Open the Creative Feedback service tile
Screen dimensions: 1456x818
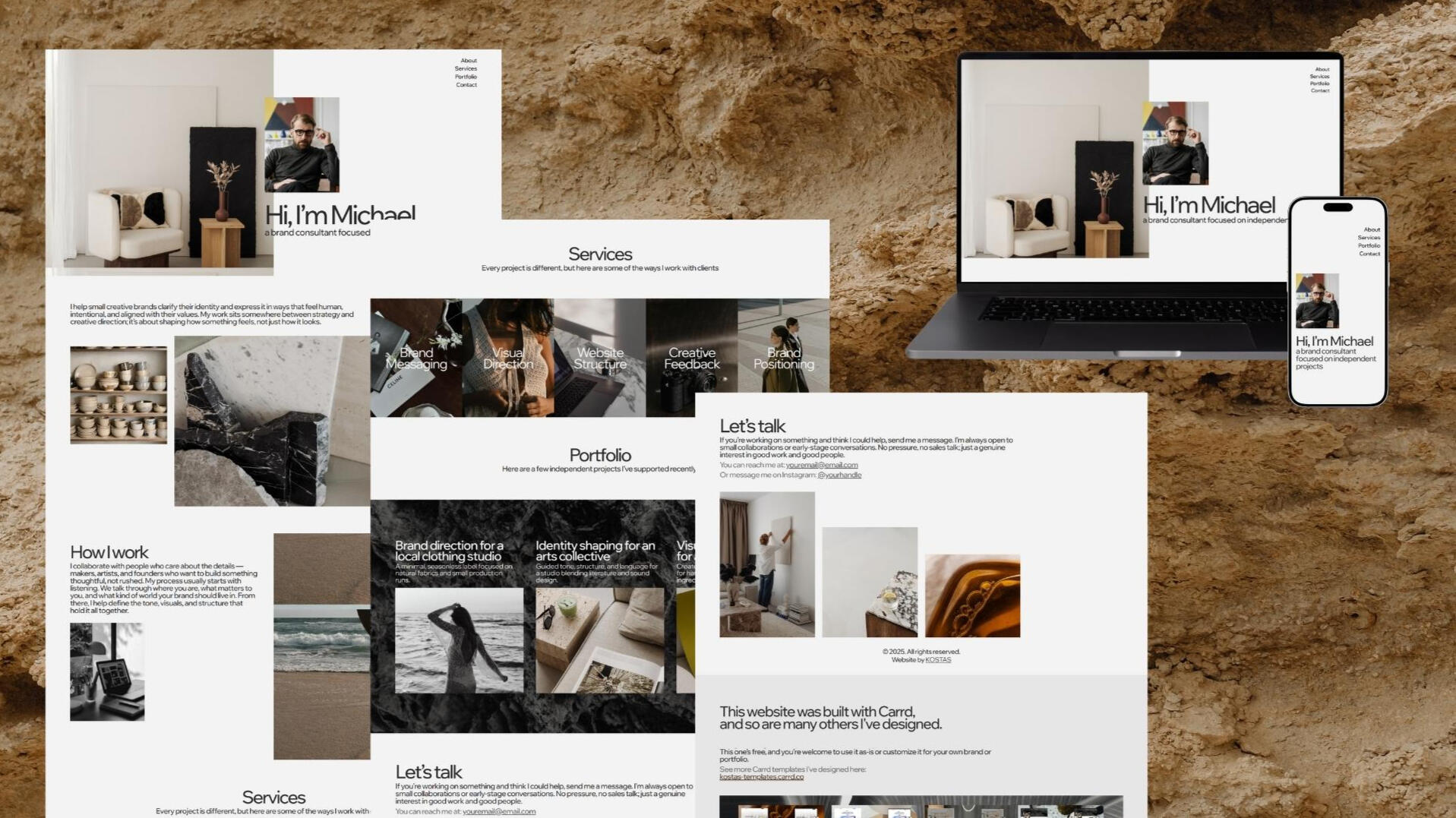click(x=692, y=358)
